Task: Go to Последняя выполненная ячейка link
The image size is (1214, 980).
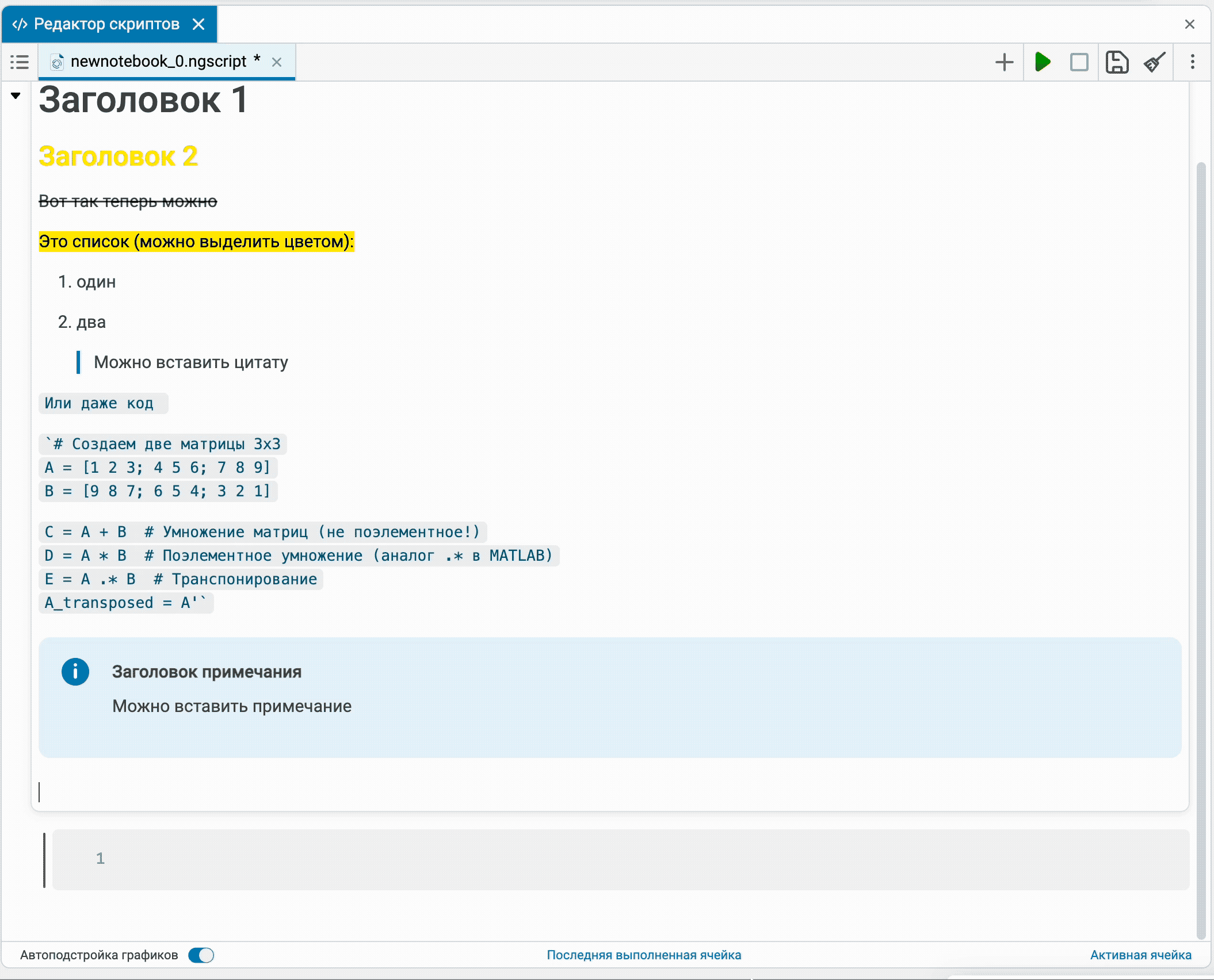Action: click(644, 955)
